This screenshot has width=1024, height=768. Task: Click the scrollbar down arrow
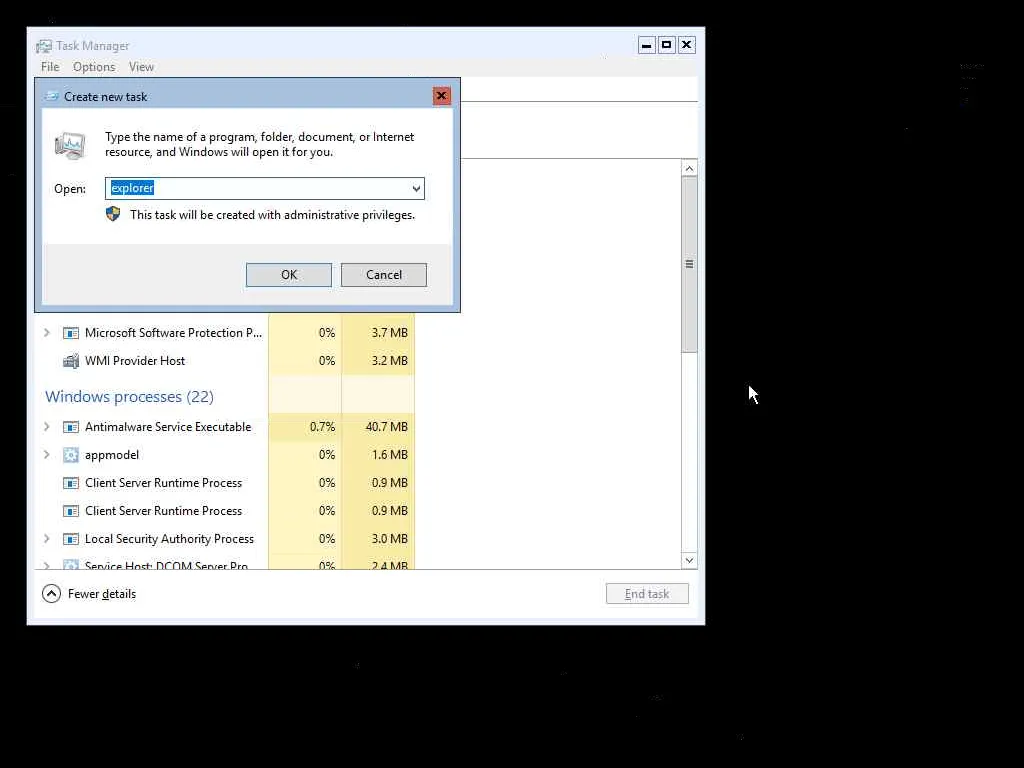click(x=689, y=560)
